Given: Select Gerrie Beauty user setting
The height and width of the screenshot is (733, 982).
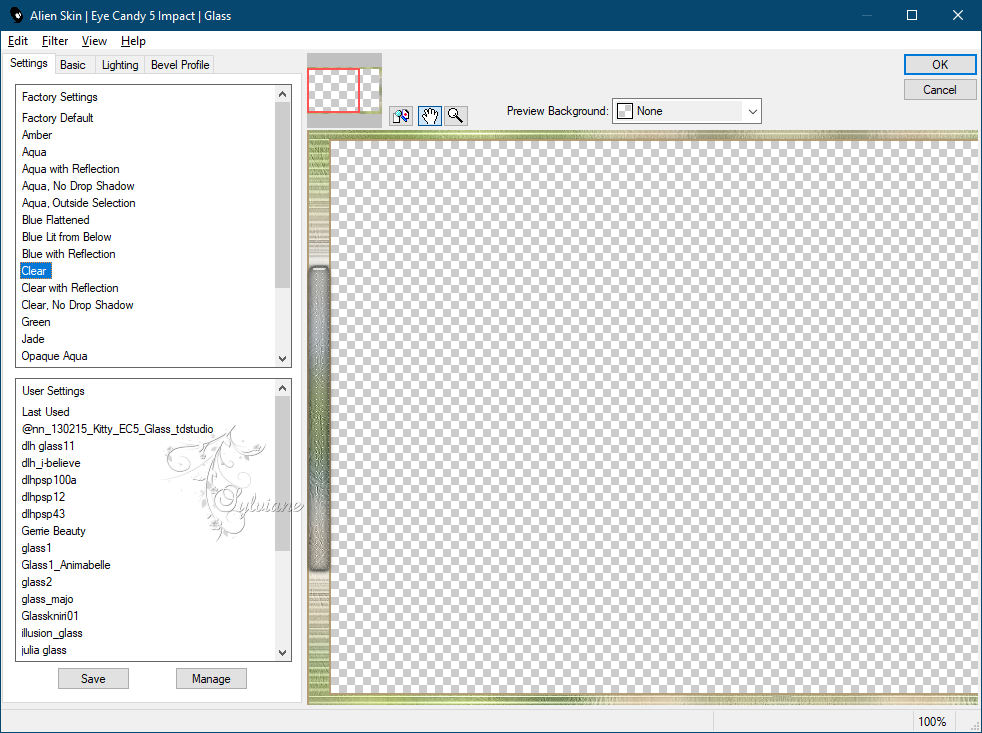Looking at the screenshot, I should [x=53, y=531].
